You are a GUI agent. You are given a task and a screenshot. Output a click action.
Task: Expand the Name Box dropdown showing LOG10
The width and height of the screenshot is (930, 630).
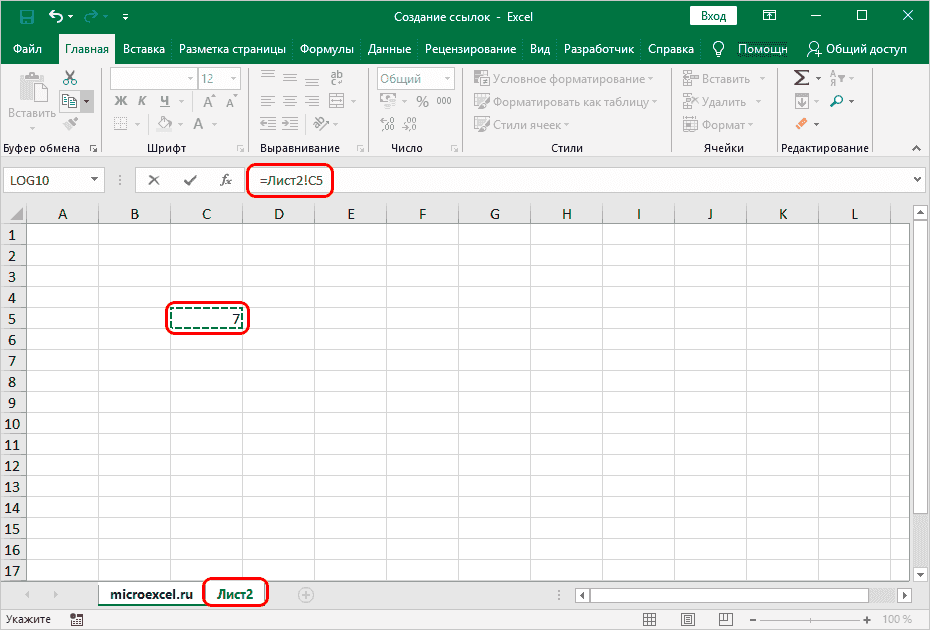pyautogui.click(x=95, y=180)
